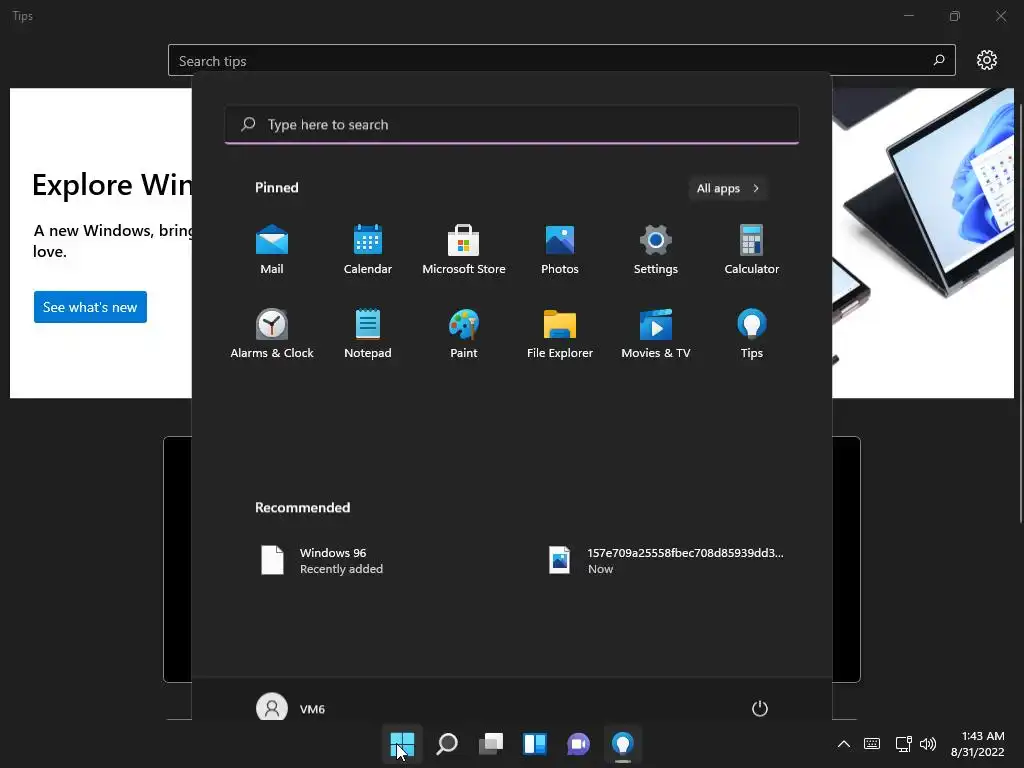The height and width of the screenshot is (768, 1024).
Task: Launch the Calculator app
Action: pyautogui.click(x=752, y=249)
